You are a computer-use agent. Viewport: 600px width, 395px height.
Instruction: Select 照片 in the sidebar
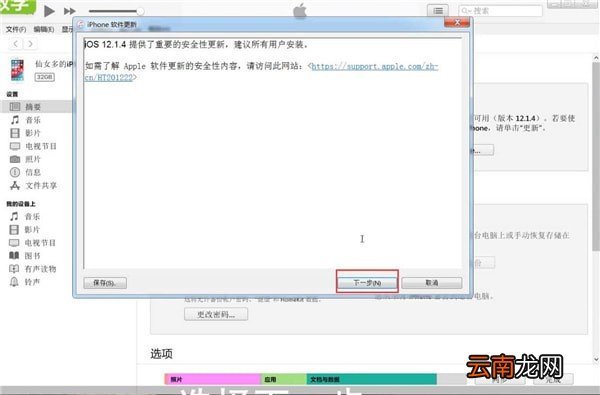click(x=33, y=159)
